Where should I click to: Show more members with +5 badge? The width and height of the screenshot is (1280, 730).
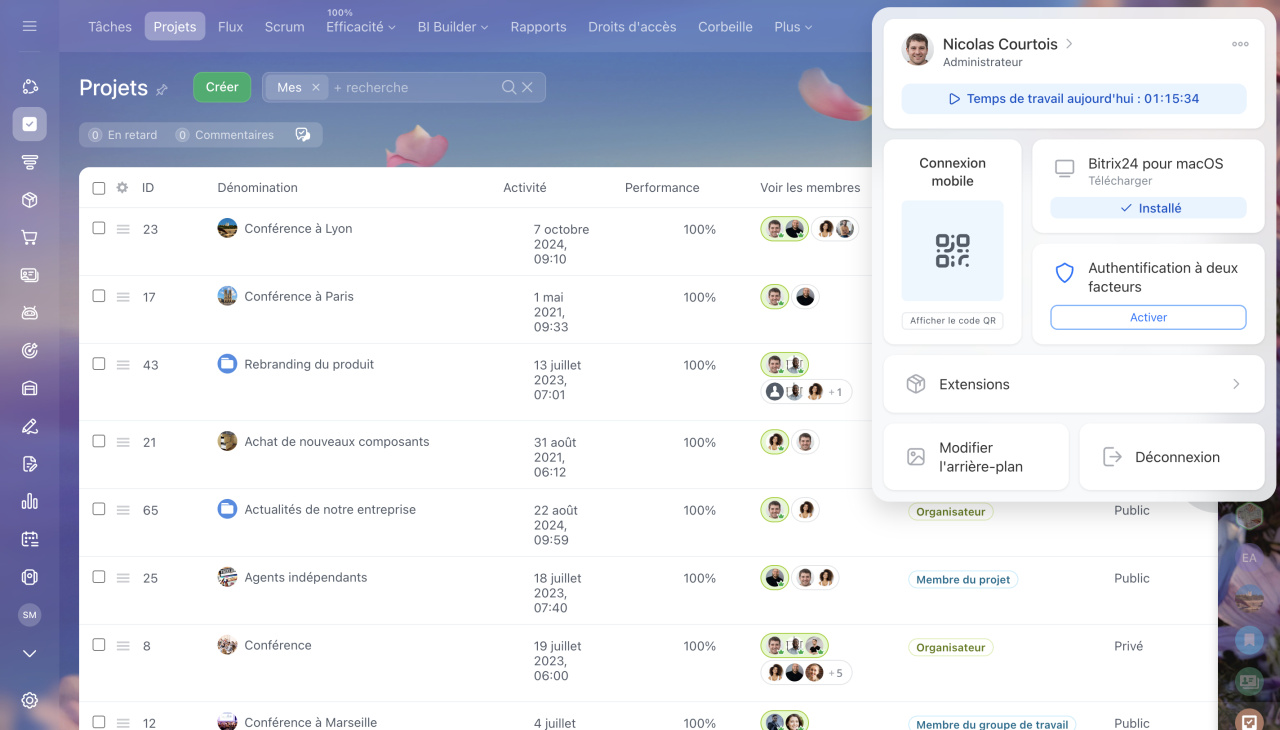point(835,673)
